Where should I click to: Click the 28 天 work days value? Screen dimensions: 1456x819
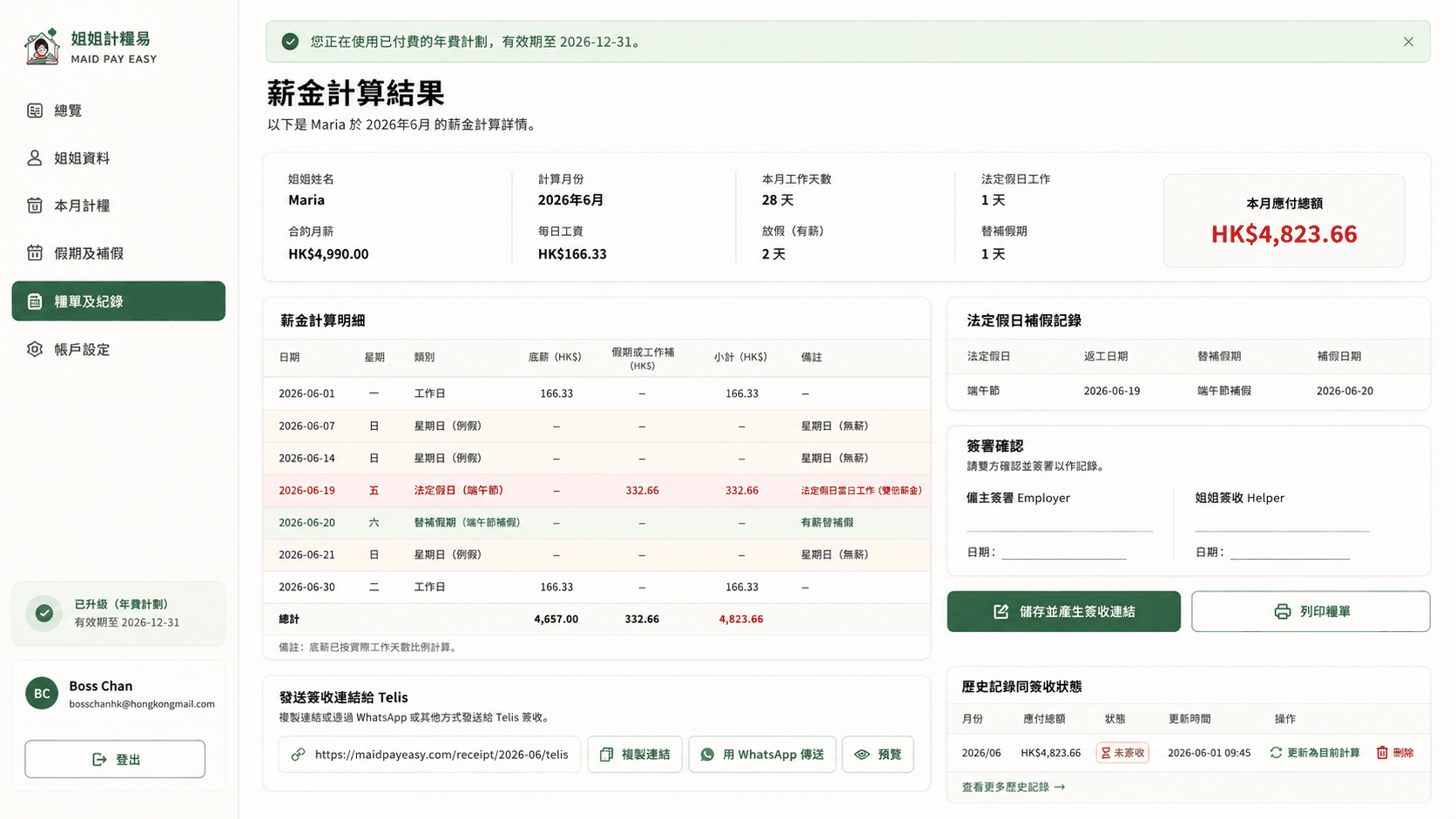[x=778, y=200]
